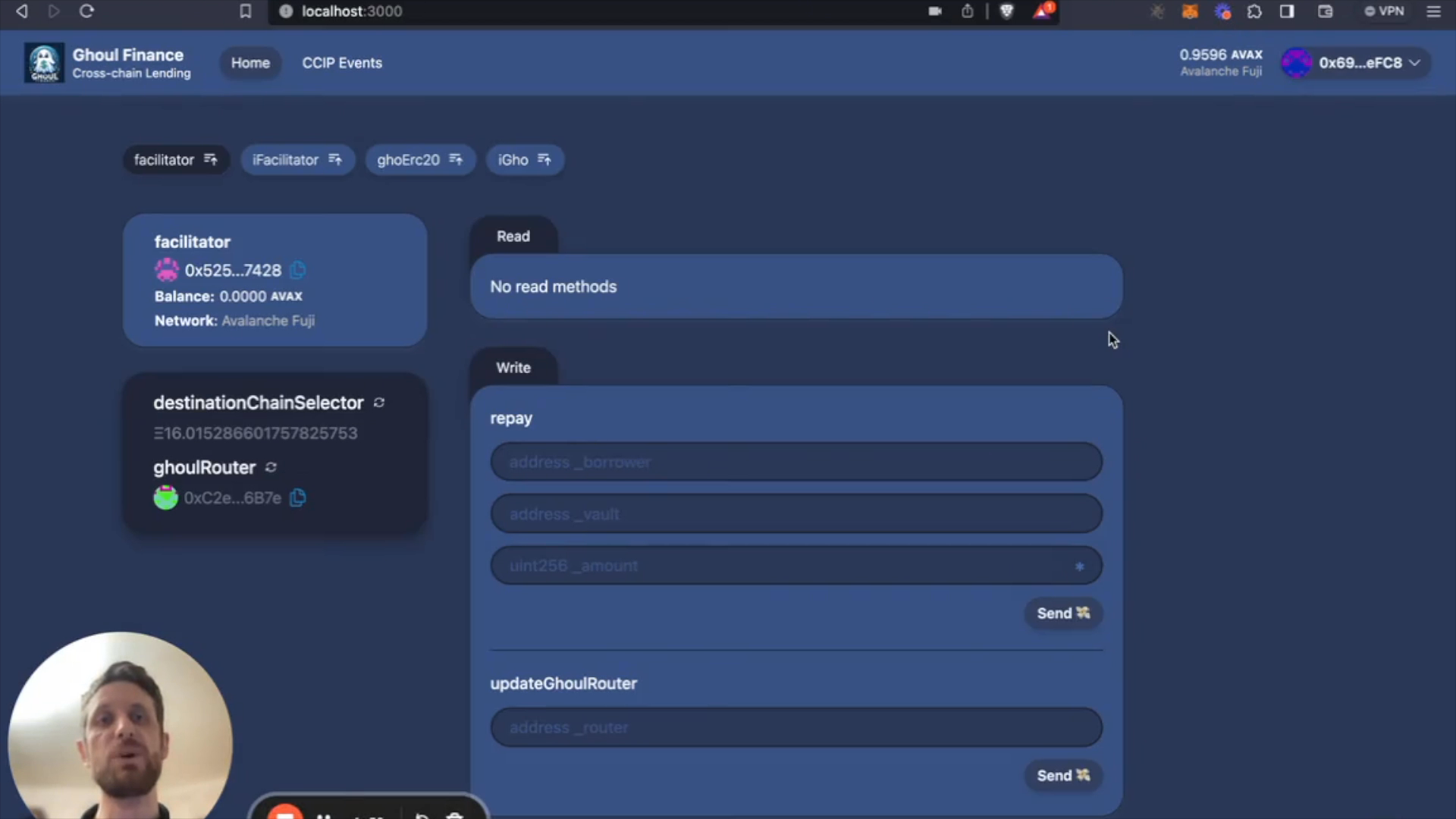Click the asterisk multiplier in amount field

tap(1079, 566)
